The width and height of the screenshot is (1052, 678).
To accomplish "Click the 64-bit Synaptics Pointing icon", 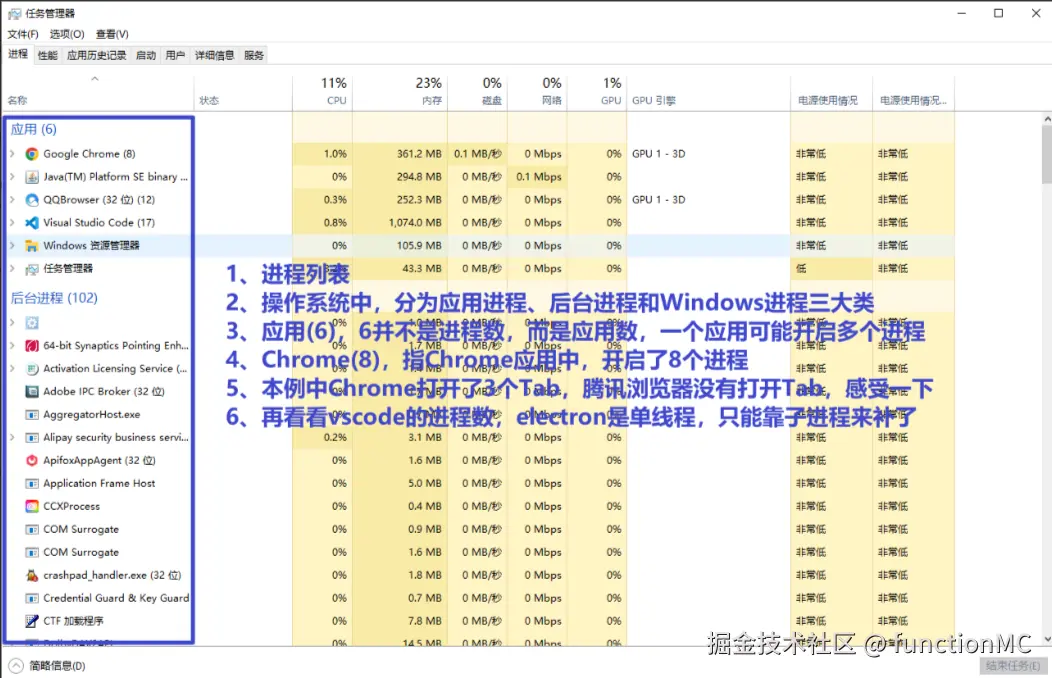I will click(x=32, y=346).
